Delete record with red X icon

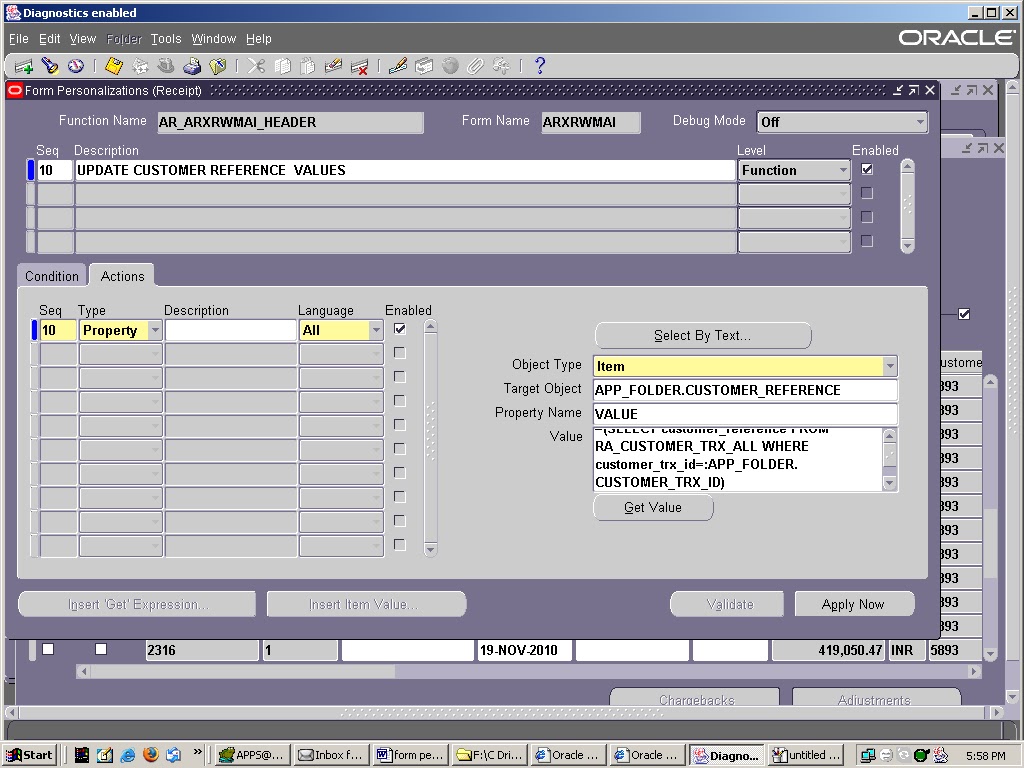(359, 66)
